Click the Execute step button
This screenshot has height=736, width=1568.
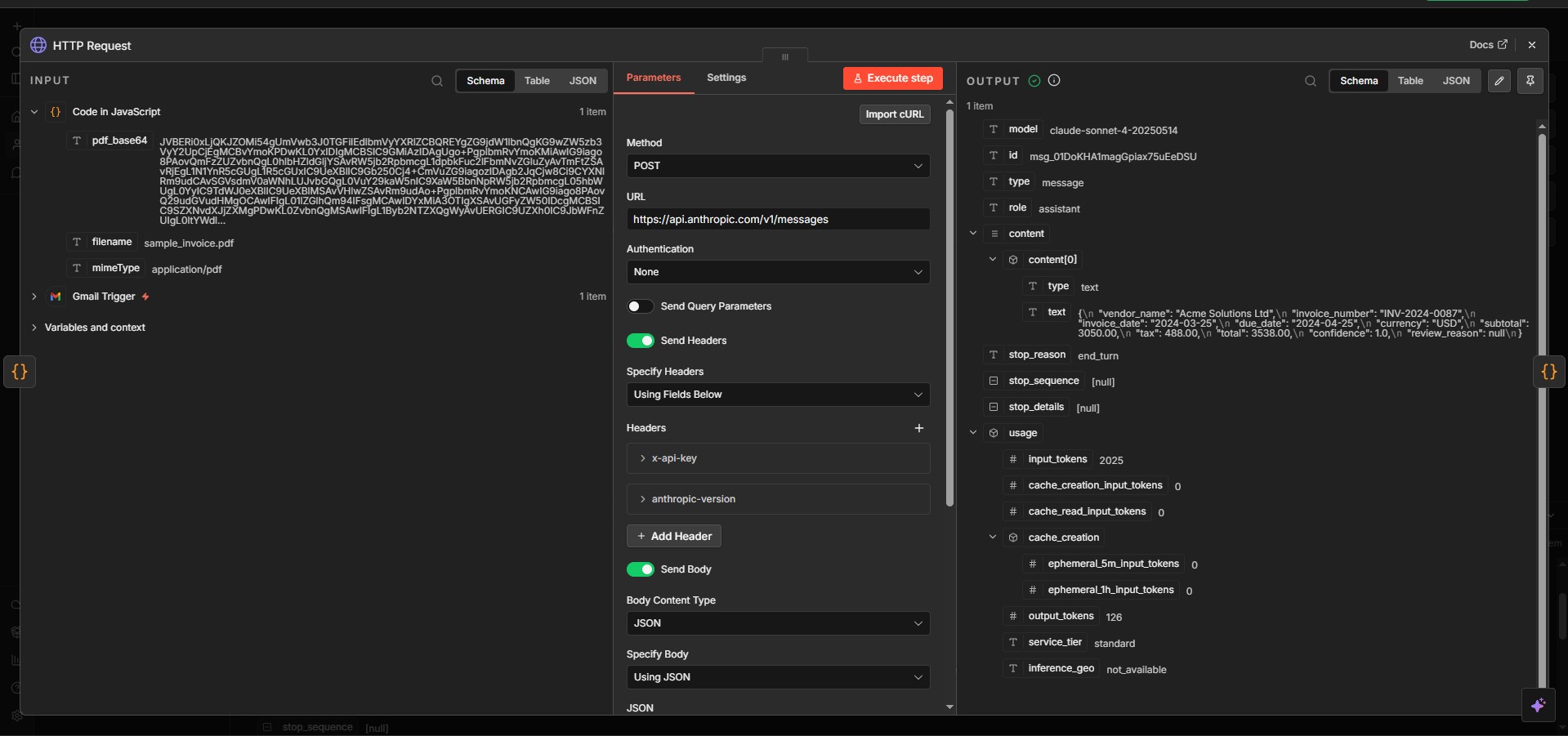892,78
